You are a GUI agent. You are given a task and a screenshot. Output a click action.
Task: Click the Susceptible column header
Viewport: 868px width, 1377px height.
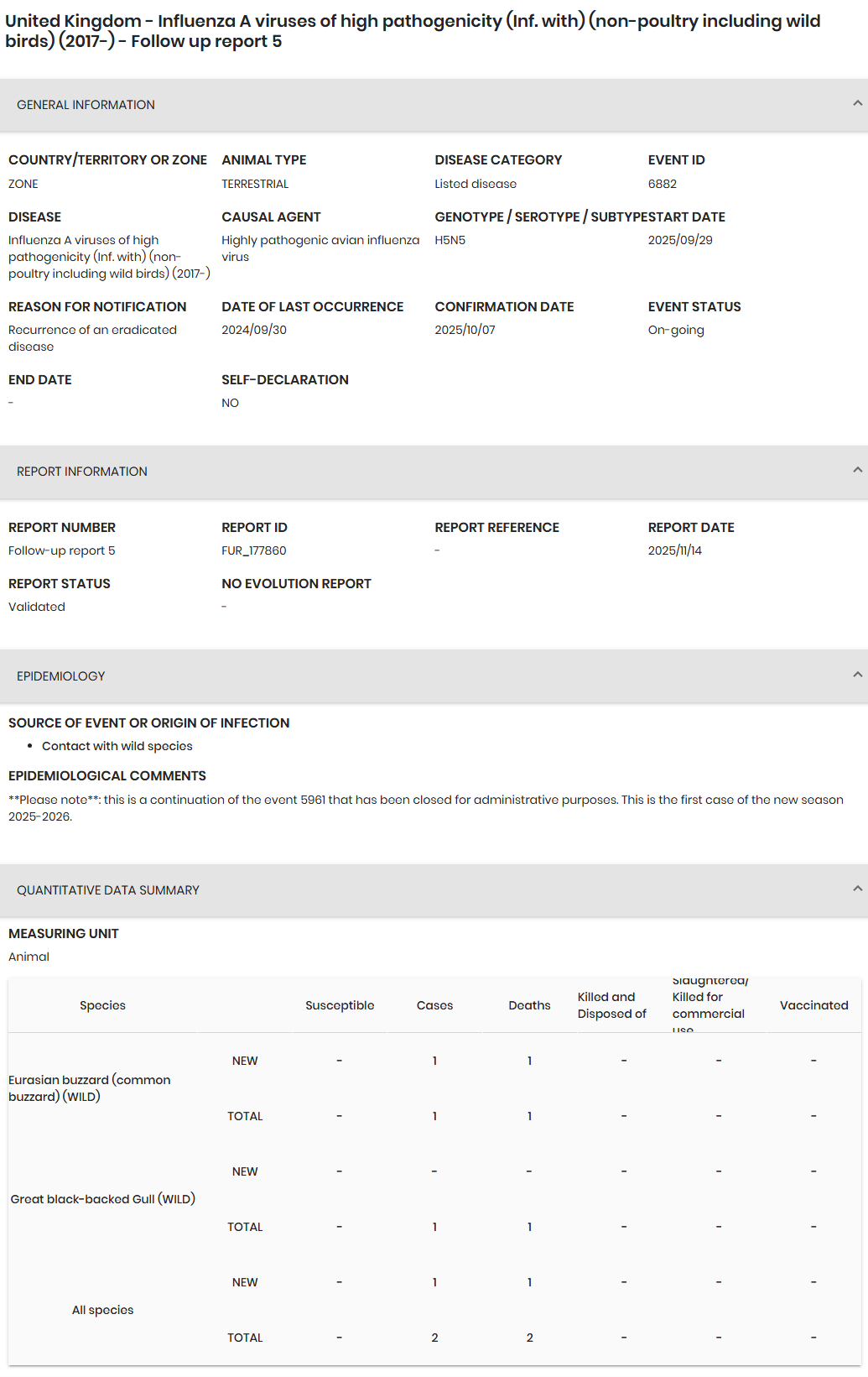pos(340,1005)
